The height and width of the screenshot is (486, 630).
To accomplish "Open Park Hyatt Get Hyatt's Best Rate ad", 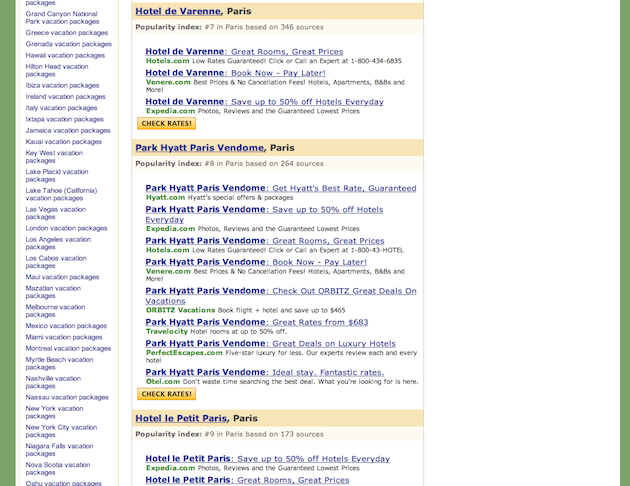I will (x=281, y=188).
